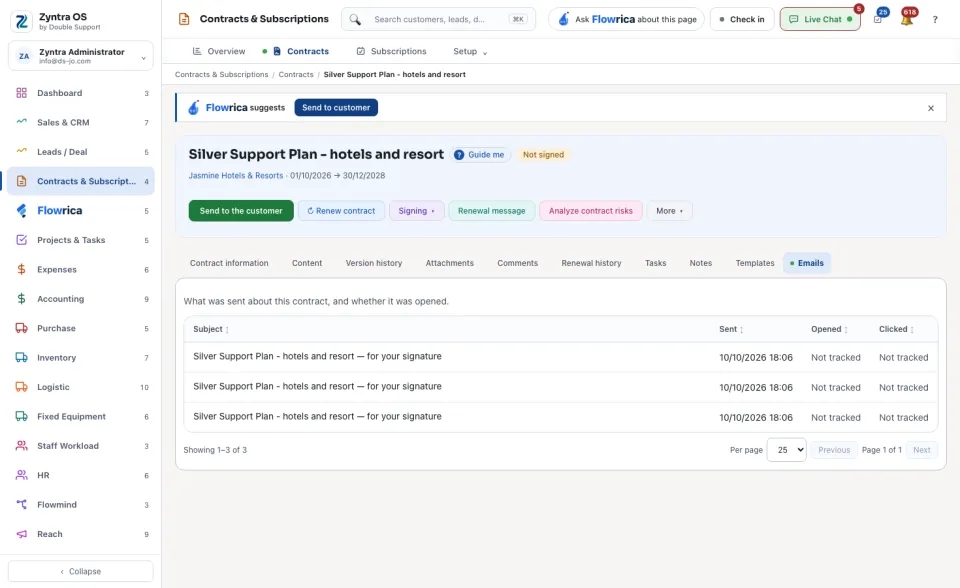Open the Flowmind sidebar icon

click(21, 505)
